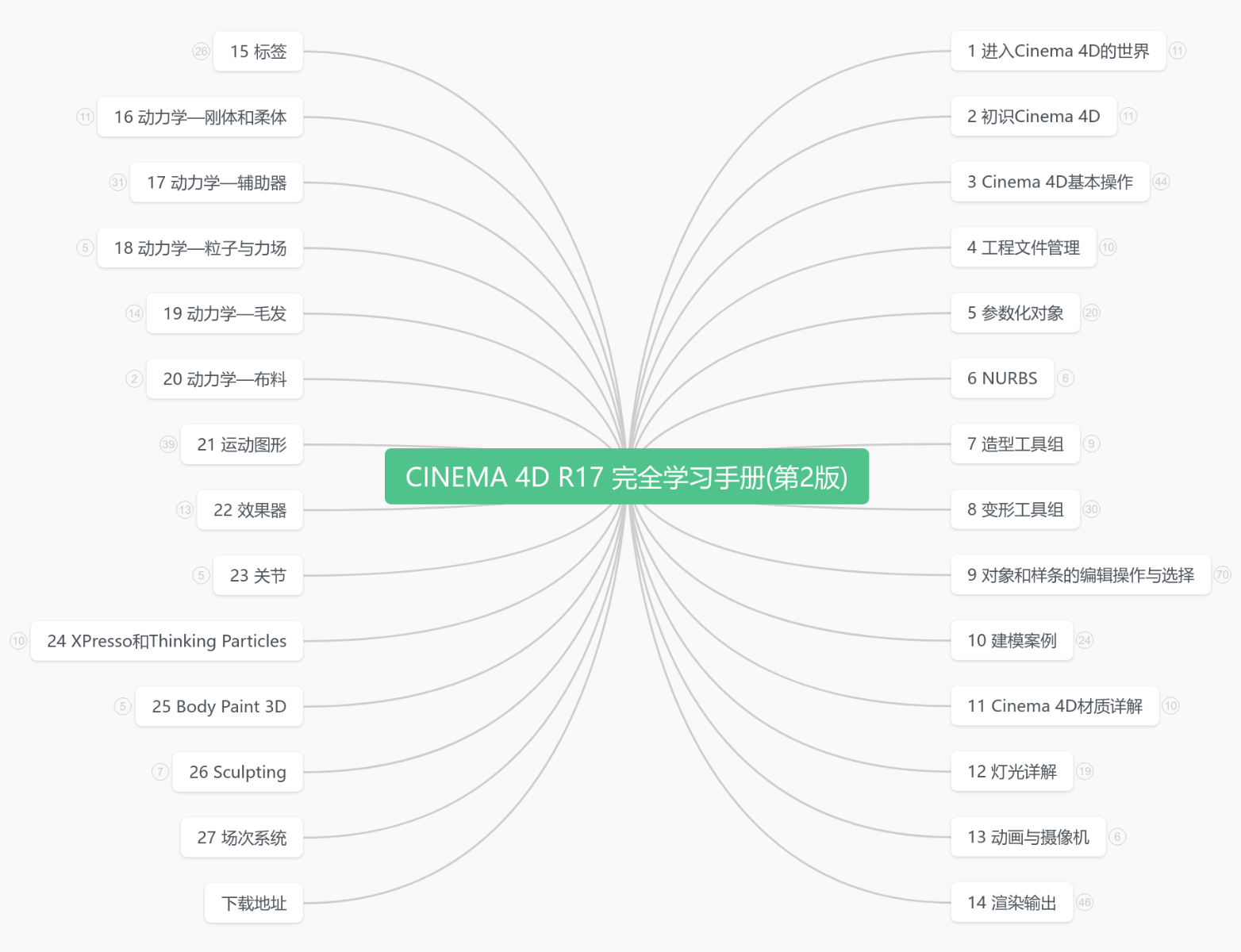Expand the 70 badge of chapter 9 node

(x=1222, y=574)
